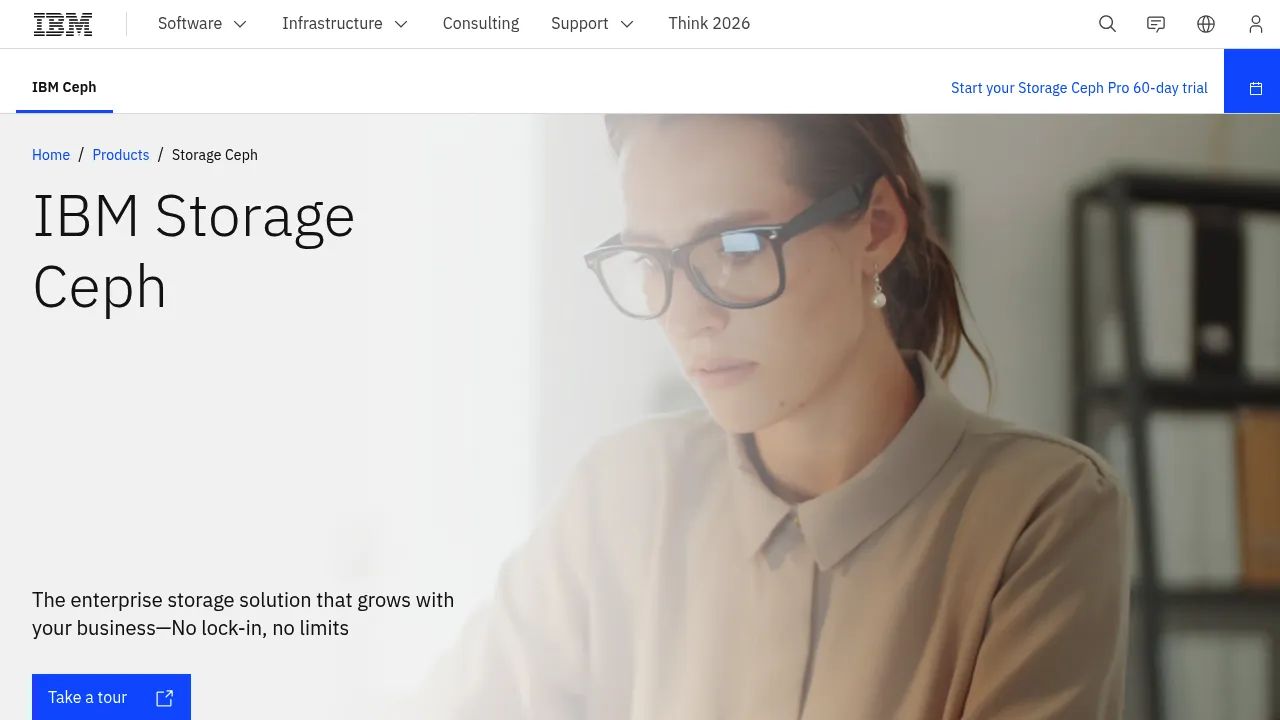This screenshot has width=1280, height=720.
Task: Open Think 2026 in top navigation
Action: pos(709,24)
